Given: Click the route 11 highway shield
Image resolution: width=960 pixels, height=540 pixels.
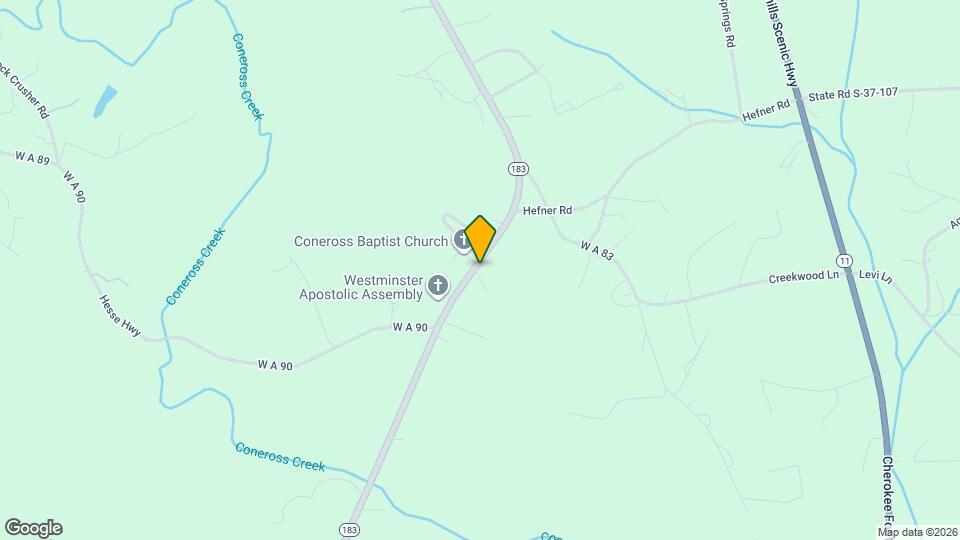Looking at the screenshot, I should tap(845, 261).
